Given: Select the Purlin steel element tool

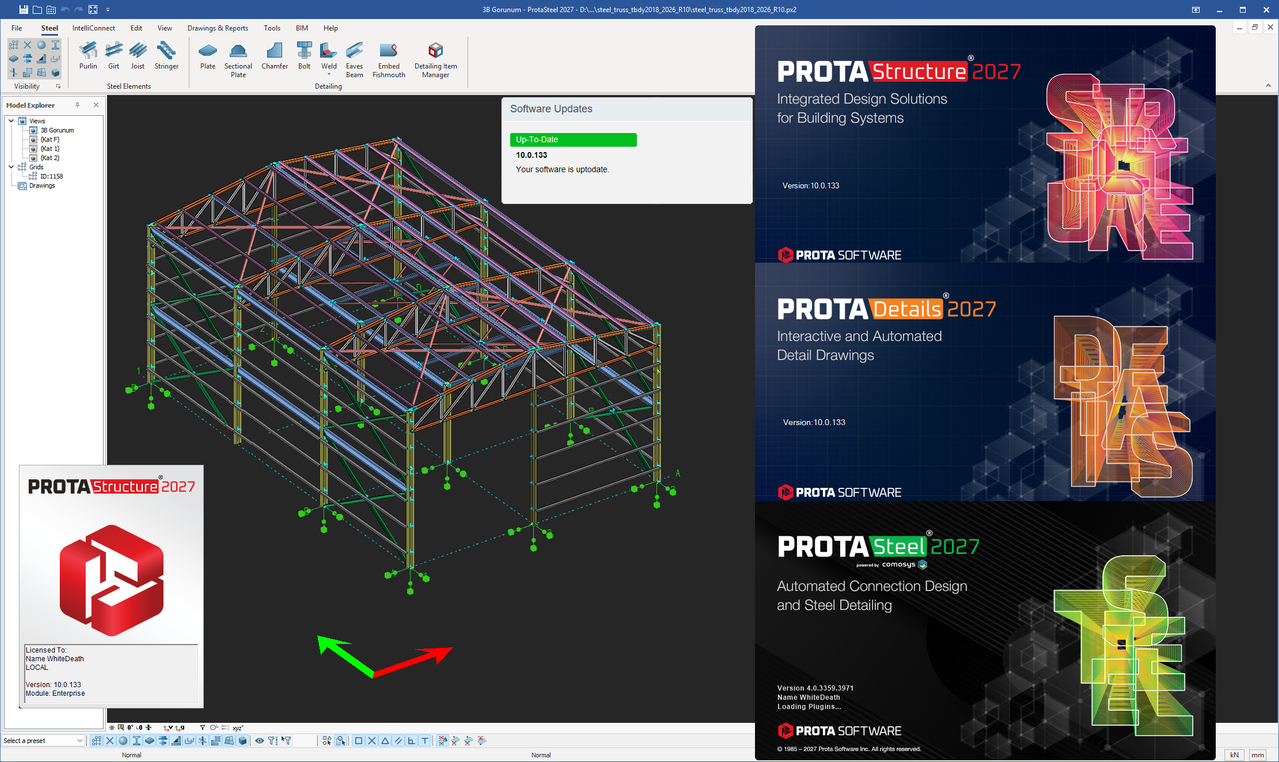Looking at the screenshot, I should tap(88, 55).
